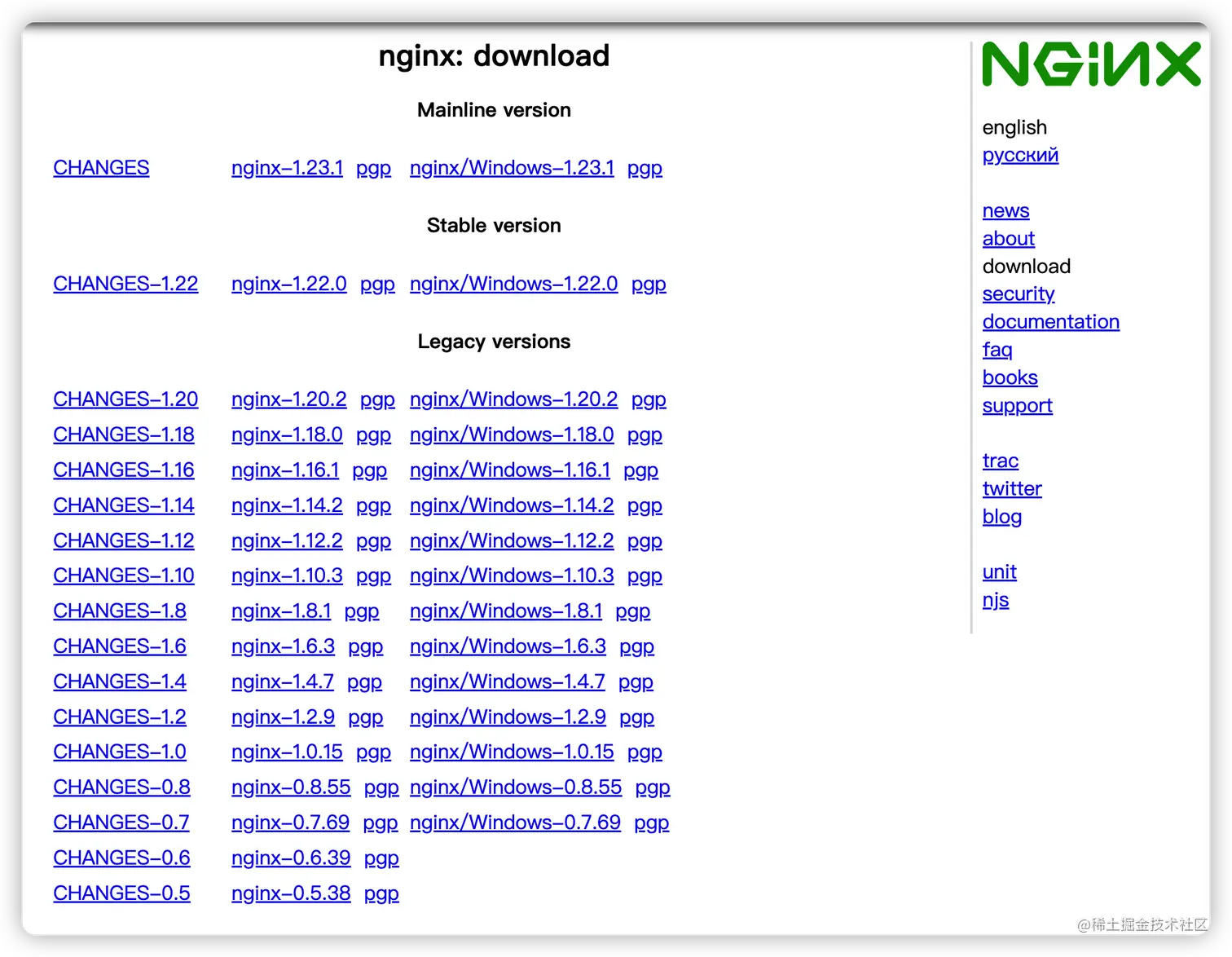Download nginx-0.8.55 source
Image resolution: width=1232 pixels, height=957 pixels.
coord(291,787)
